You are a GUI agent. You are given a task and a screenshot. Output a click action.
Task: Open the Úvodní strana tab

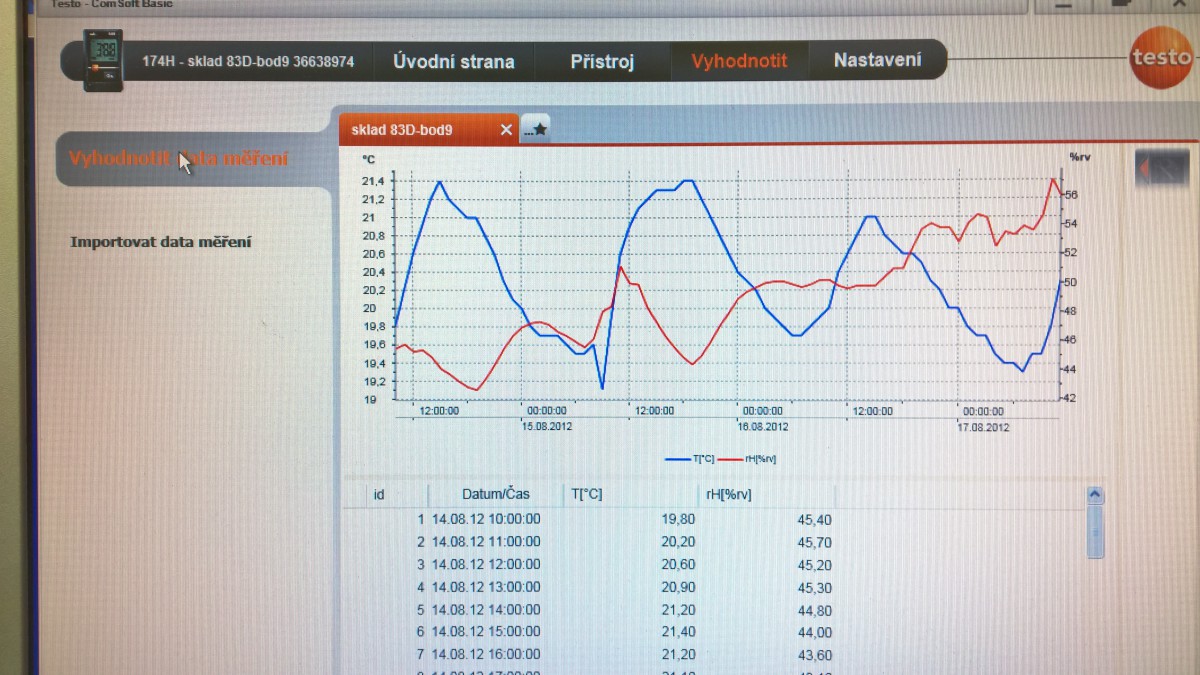[x=453, y=61]
